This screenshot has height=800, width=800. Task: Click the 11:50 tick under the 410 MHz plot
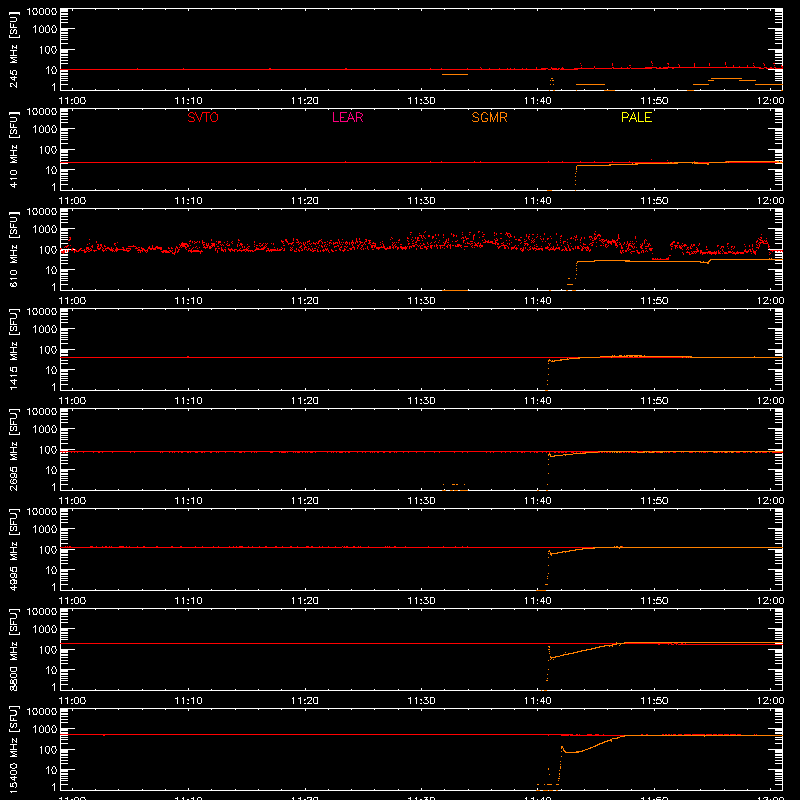[x=654, y=201]
